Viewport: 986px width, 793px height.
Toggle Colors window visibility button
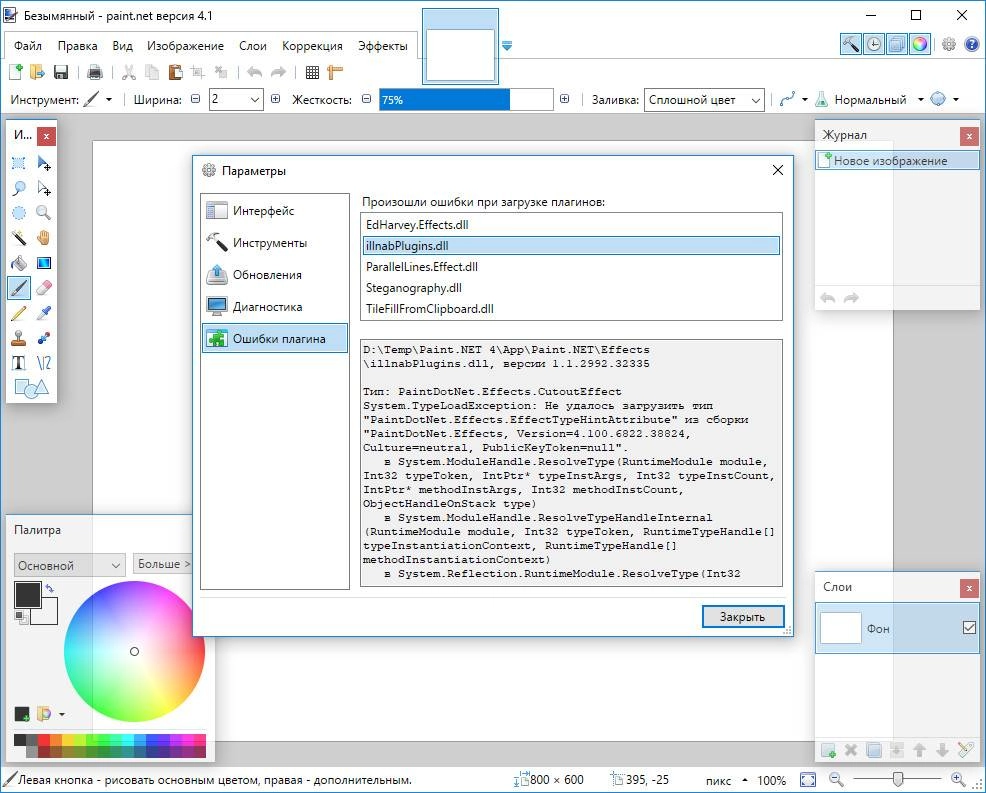tap(919, 44)
